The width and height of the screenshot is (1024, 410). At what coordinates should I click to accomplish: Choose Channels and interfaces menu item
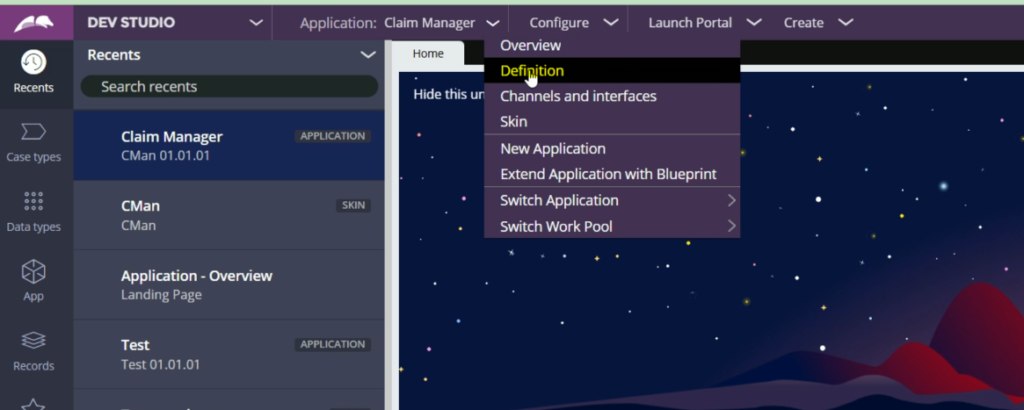coord(612,96)
